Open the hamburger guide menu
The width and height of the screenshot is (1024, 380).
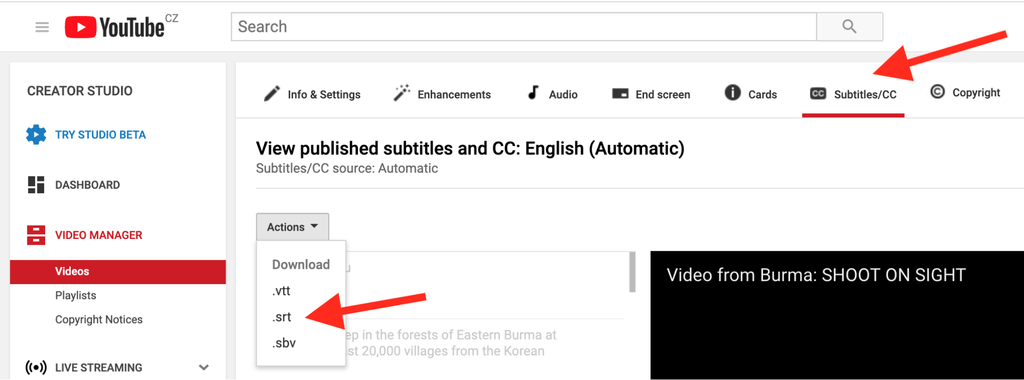(x=42, y=27)
